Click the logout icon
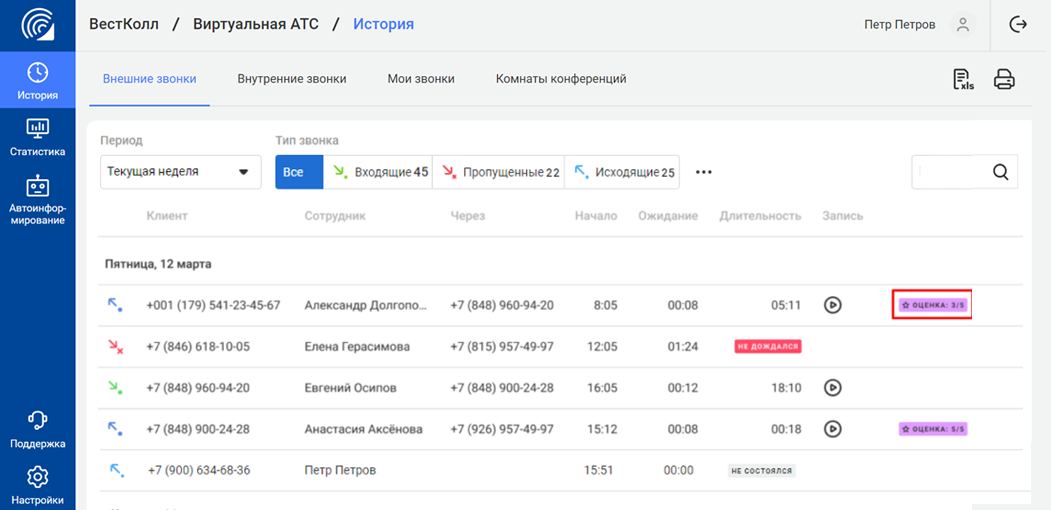The width and height of the screenshot is (1051, 510). pos(1018,25)
